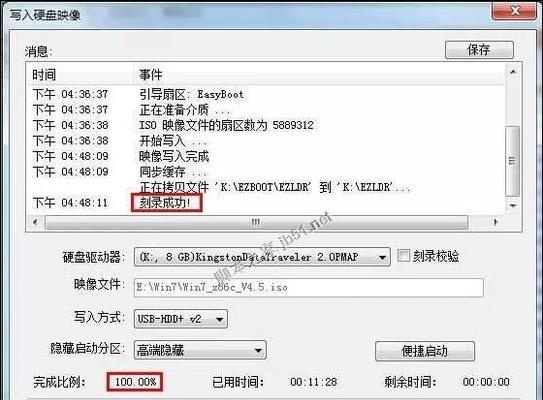Click the message list scroll-down arrow
543x400 pixels.
click(x=513, y=206)
